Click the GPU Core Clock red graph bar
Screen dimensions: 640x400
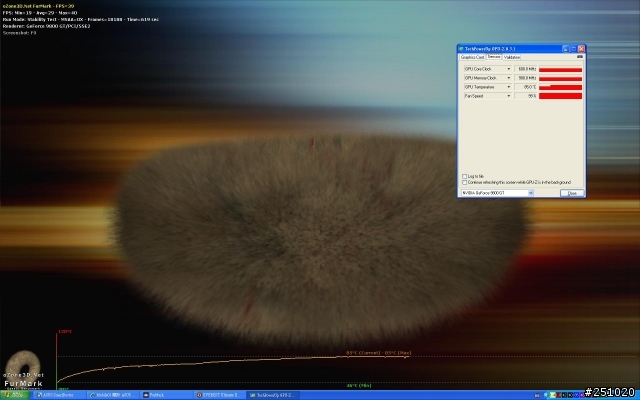tap(560, 69)
